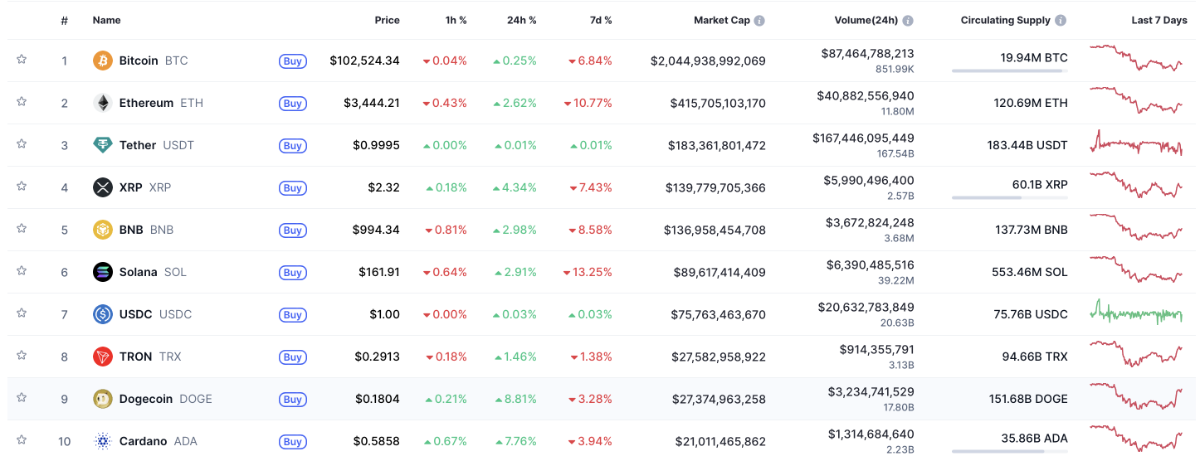Screen dimensions: 1200x461
Task: Open USDC's last 7 days chart
Action: pyautogui.click(x=1136, y=313)
